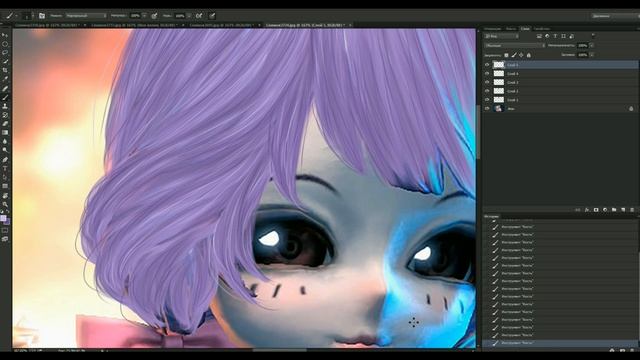The height and width of the screenshot is (360, 640).
Task: Click the foreground color swatch
Action: [x=3, y=218]
